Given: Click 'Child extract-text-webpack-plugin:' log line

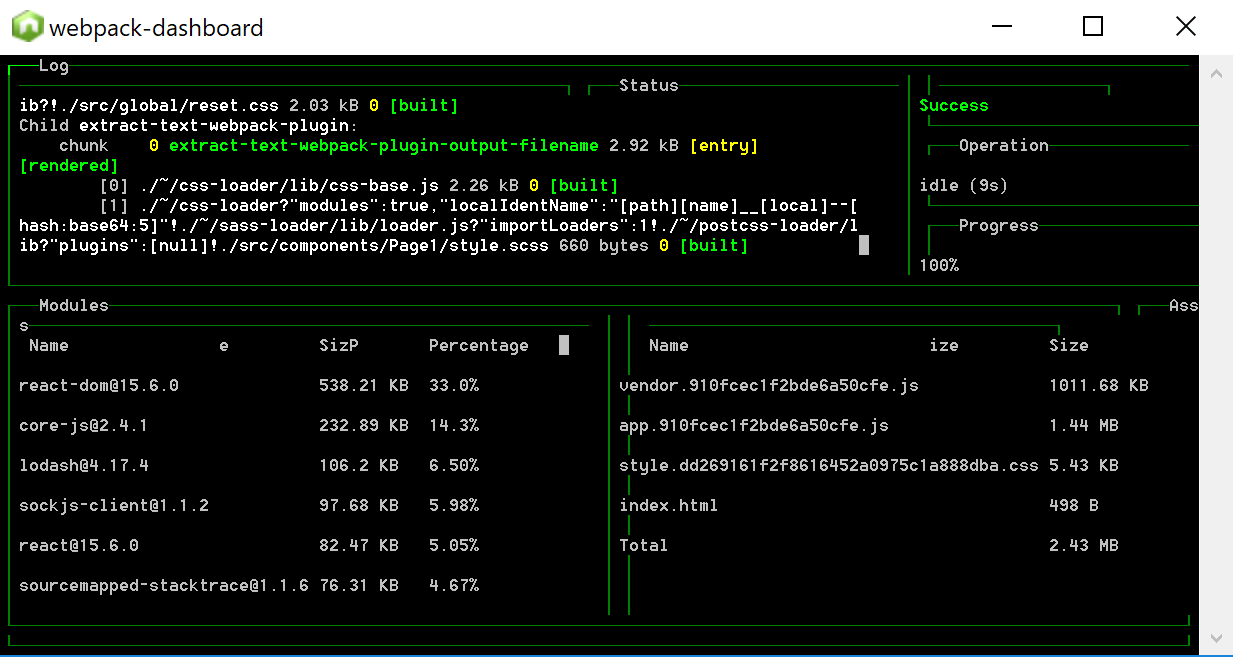Looking at the screenshot, I should coord(189,126).
